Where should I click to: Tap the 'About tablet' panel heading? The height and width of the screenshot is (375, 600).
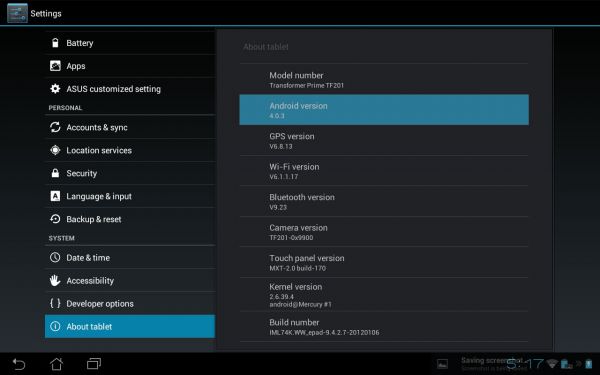click(x=266, y=47)
